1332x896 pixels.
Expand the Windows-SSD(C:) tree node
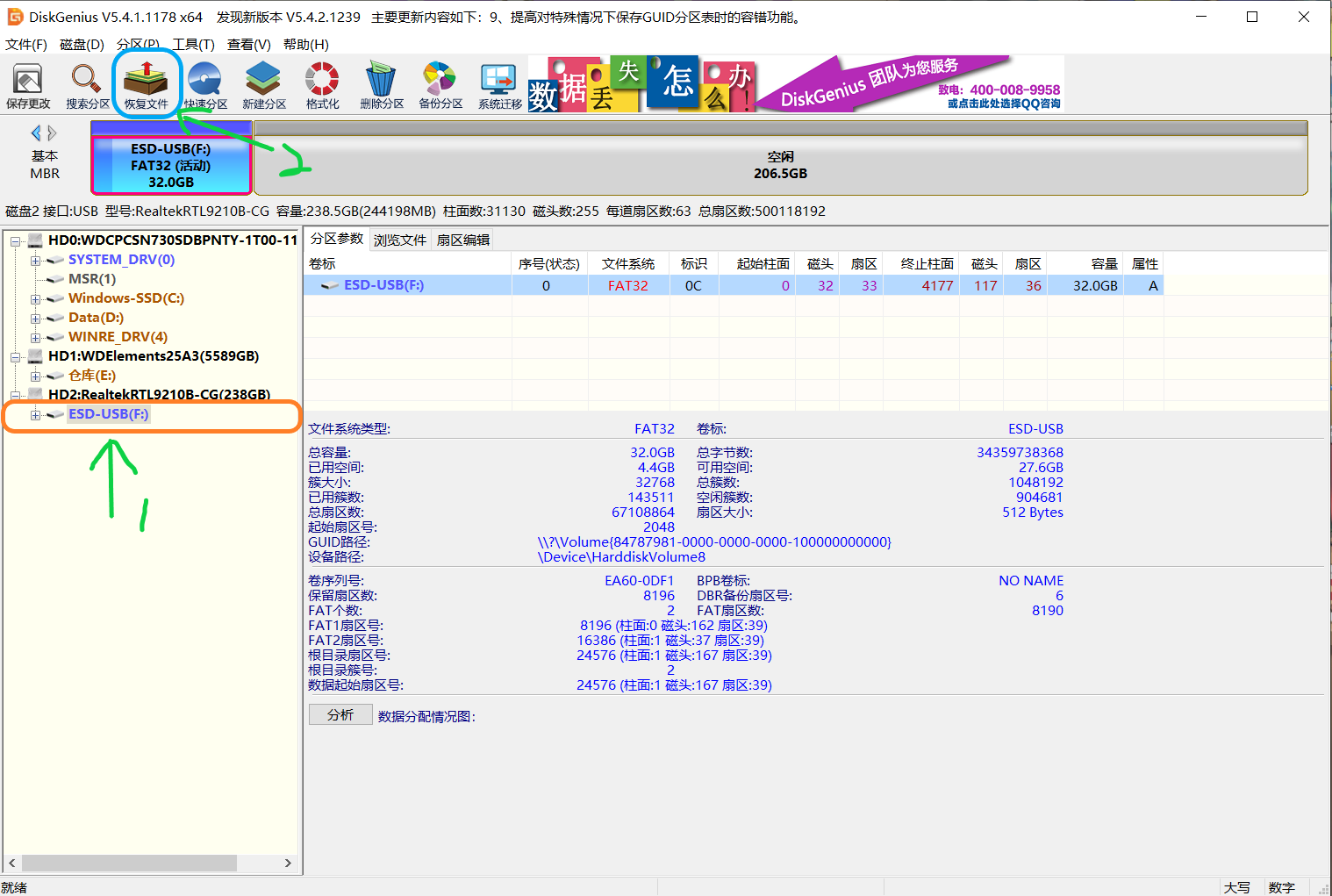coord(35,298)
